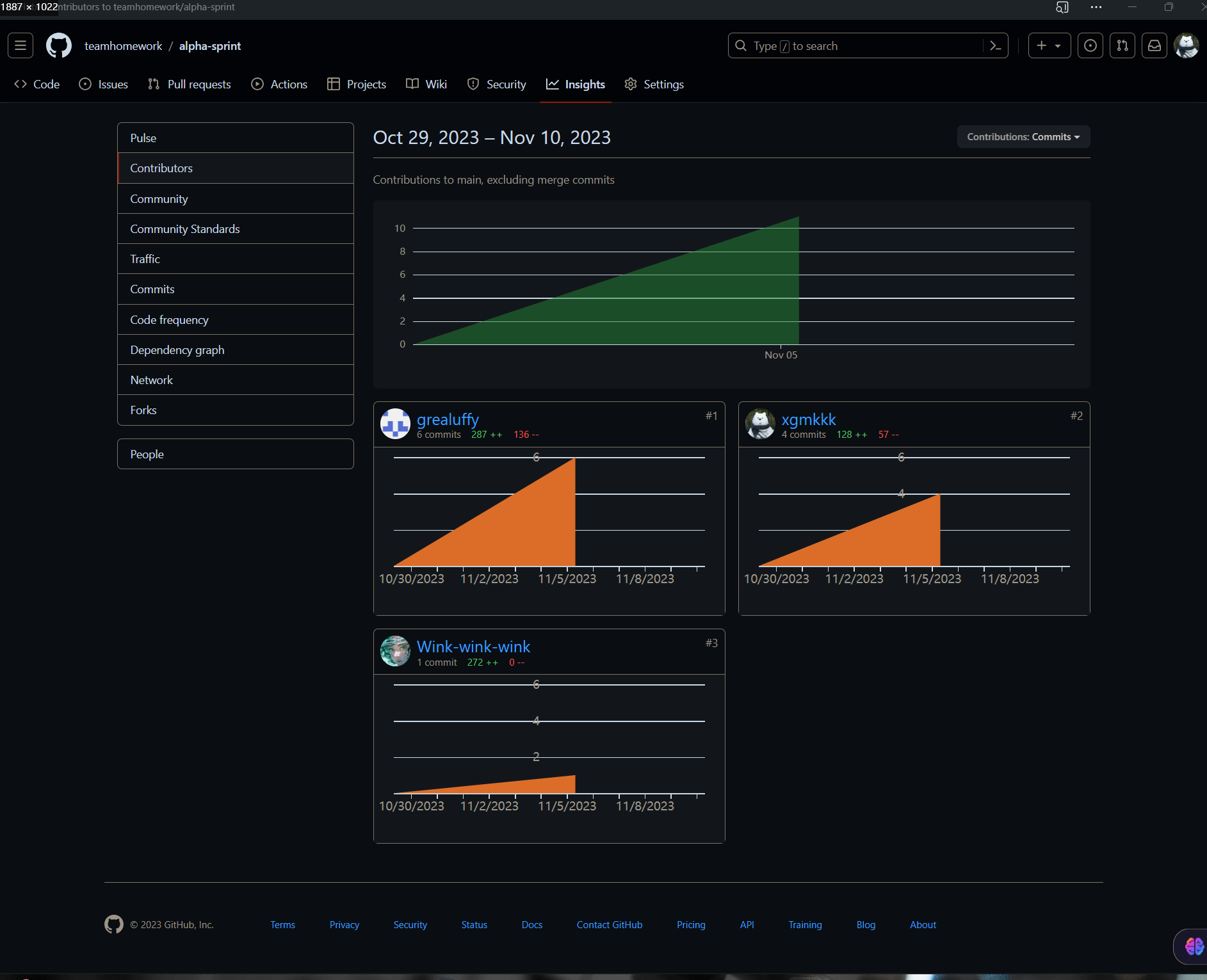1207x980 pixels.
Task: Click the footer GitHub logo icon
Action: click(x=114, y=924)
